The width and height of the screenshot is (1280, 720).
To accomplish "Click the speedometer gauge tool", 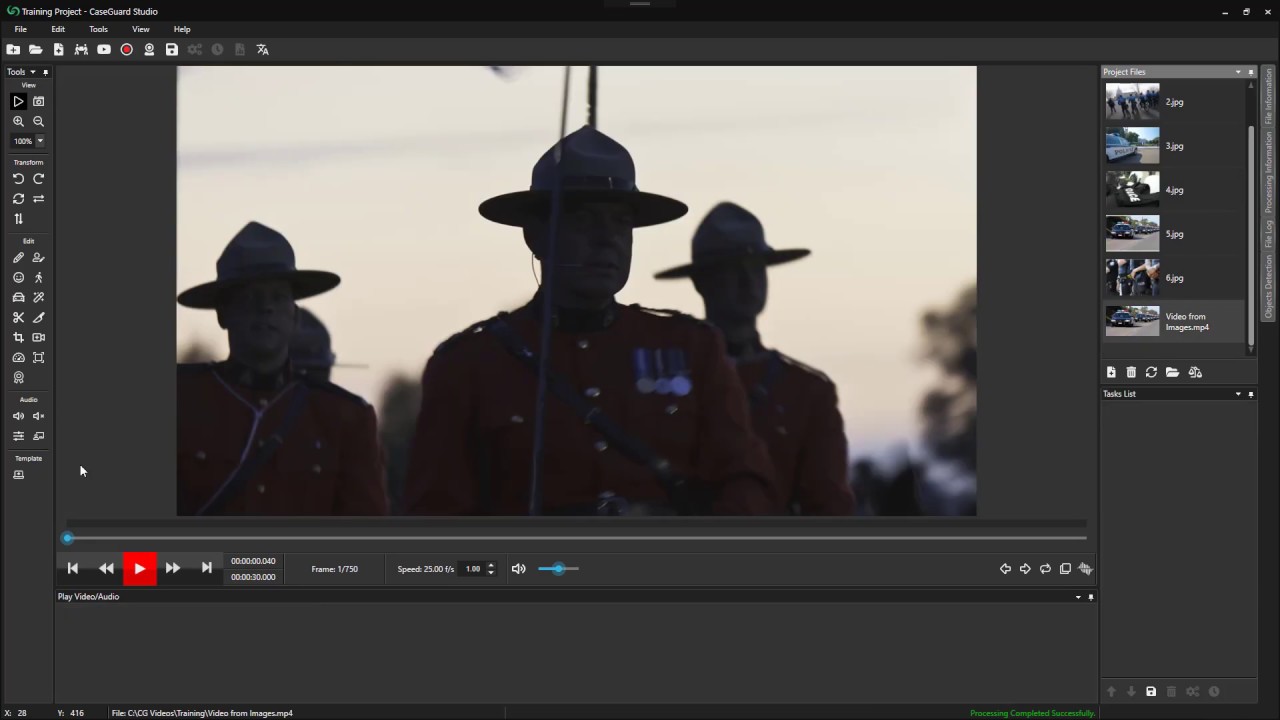I will [x=18, y=358].
